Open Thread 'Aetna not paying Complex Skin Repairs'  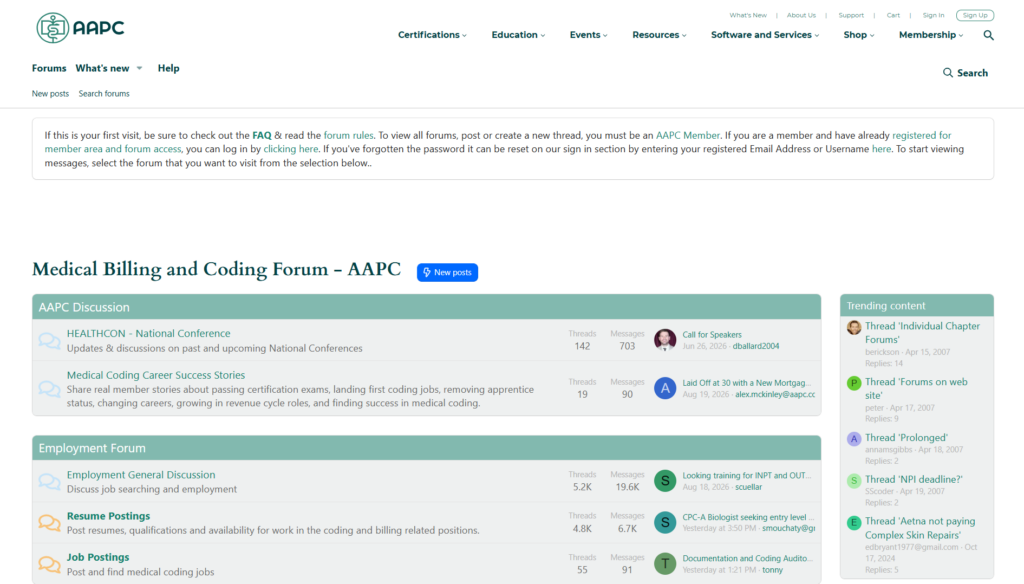click(x=920, y=528)
